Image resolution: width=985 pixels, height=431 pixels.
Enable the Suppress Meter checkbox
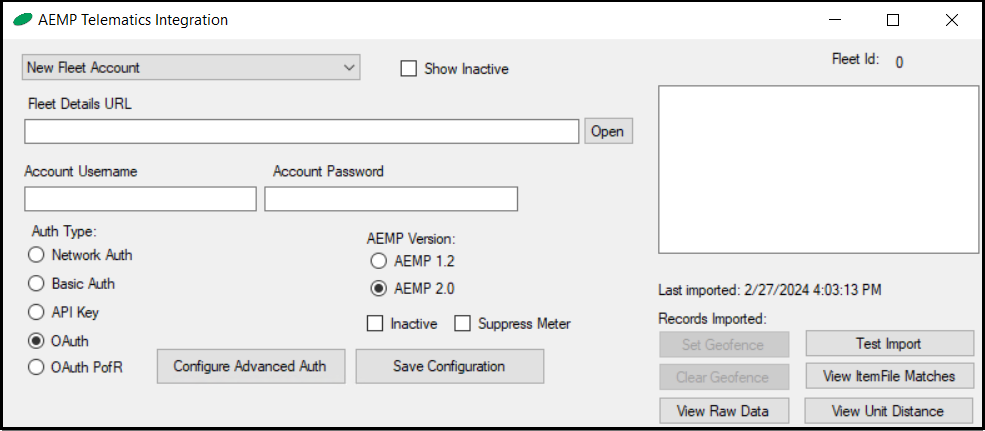click(463, 324)
